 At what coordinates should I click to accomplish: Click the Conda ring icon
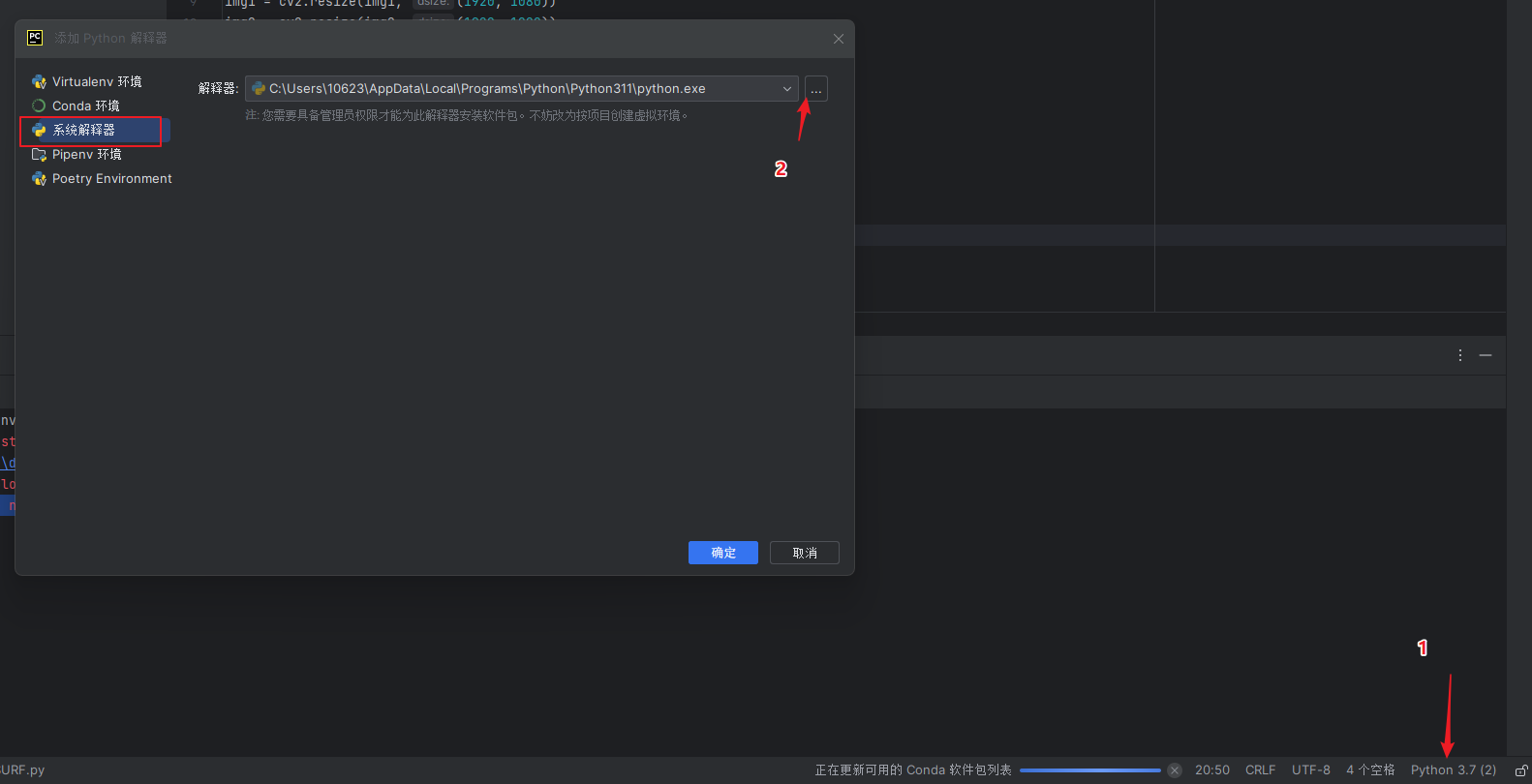point(39,106)
